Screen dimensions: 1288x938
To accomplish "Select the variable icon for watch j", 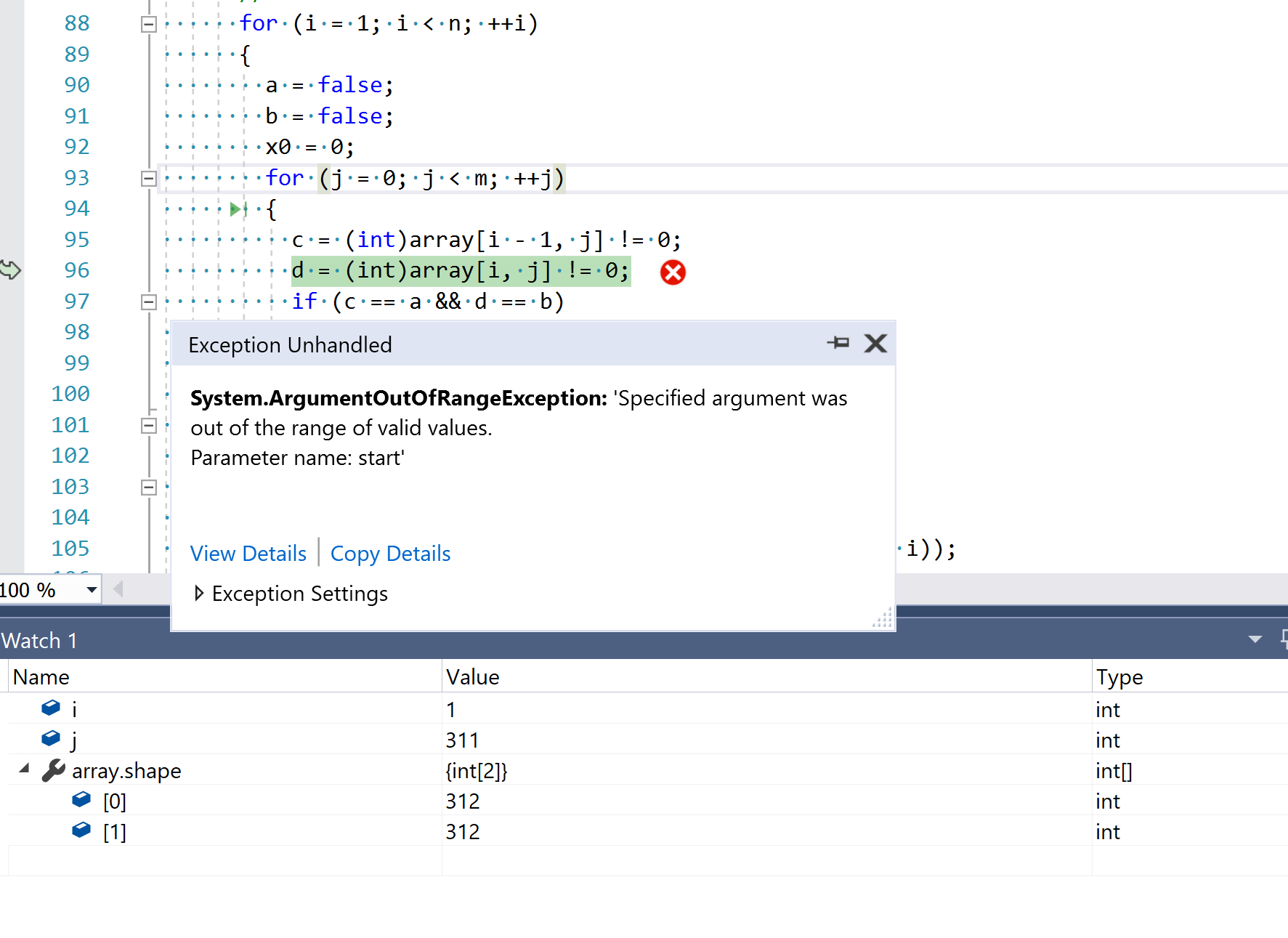I will pyautogui.click(x=51, y=738).
